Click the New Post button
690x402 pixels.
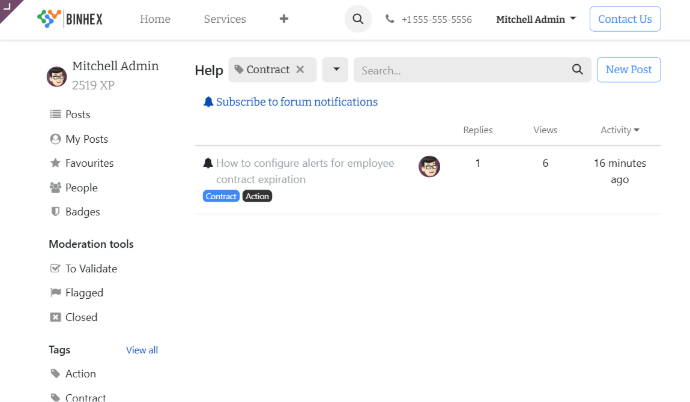click(x=628, y=70)
